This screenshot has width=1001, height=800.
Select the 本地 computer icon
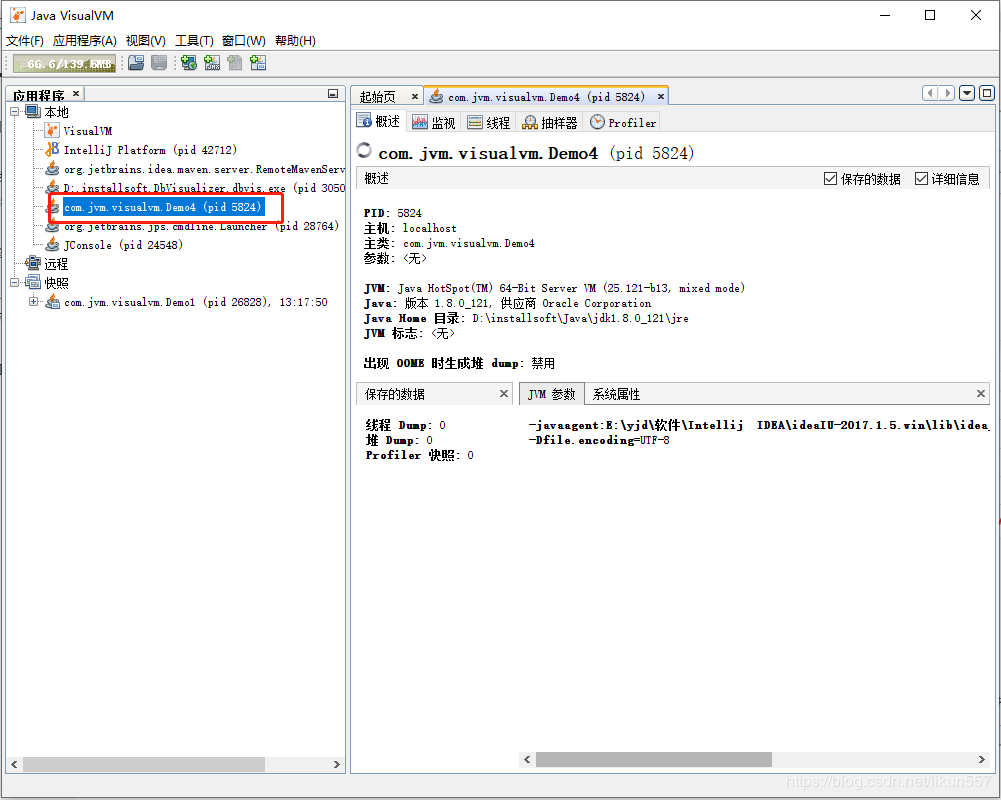[x=33, y=112]
